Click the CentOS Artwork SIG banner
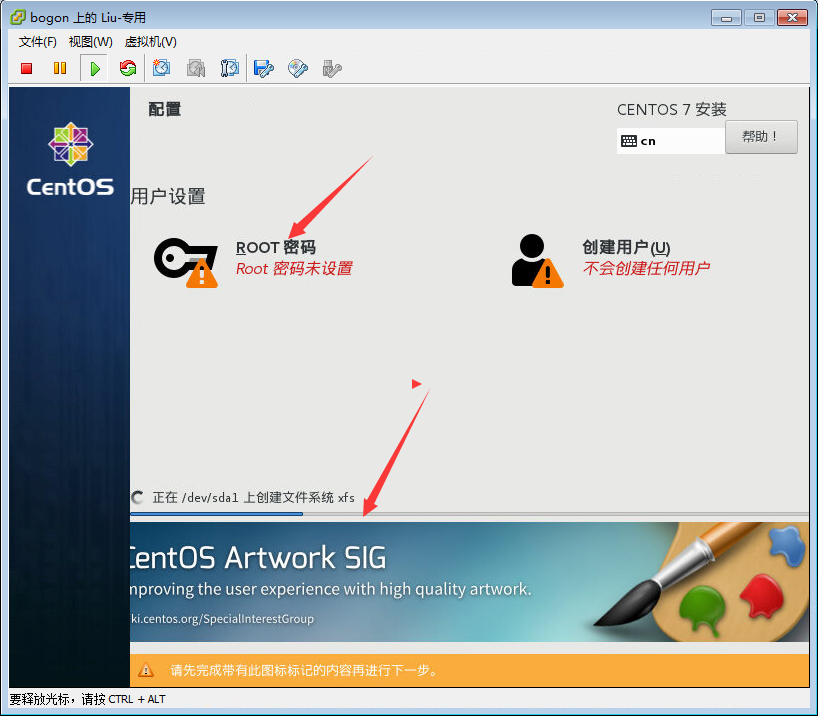Viewport: 818px width, 716px height. tap(470, 582)
